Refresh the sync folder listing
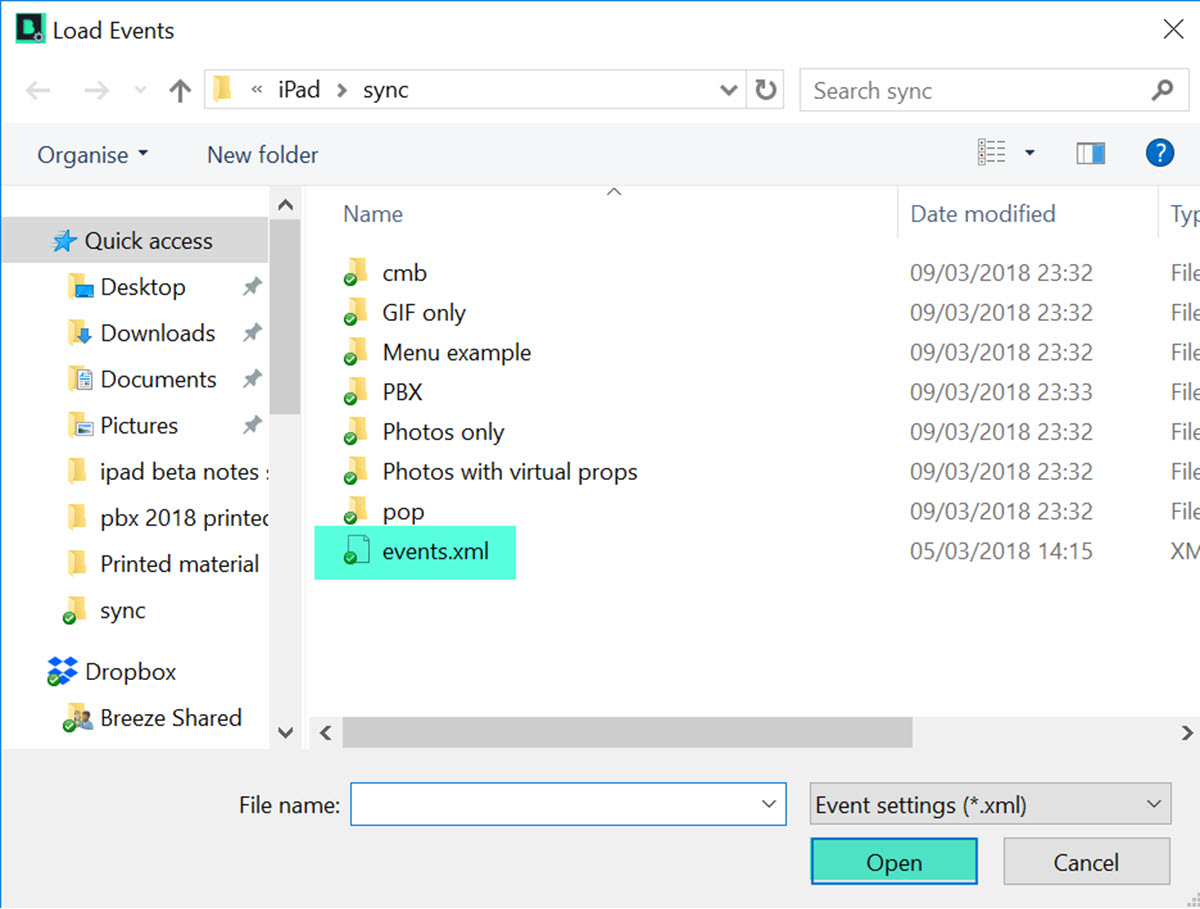 coord(765,91)
